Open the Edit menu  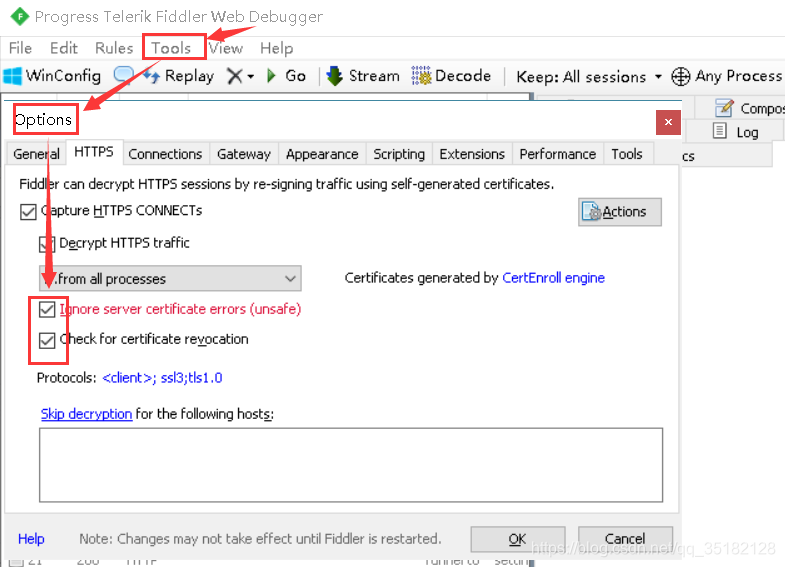tap(64, 48)
